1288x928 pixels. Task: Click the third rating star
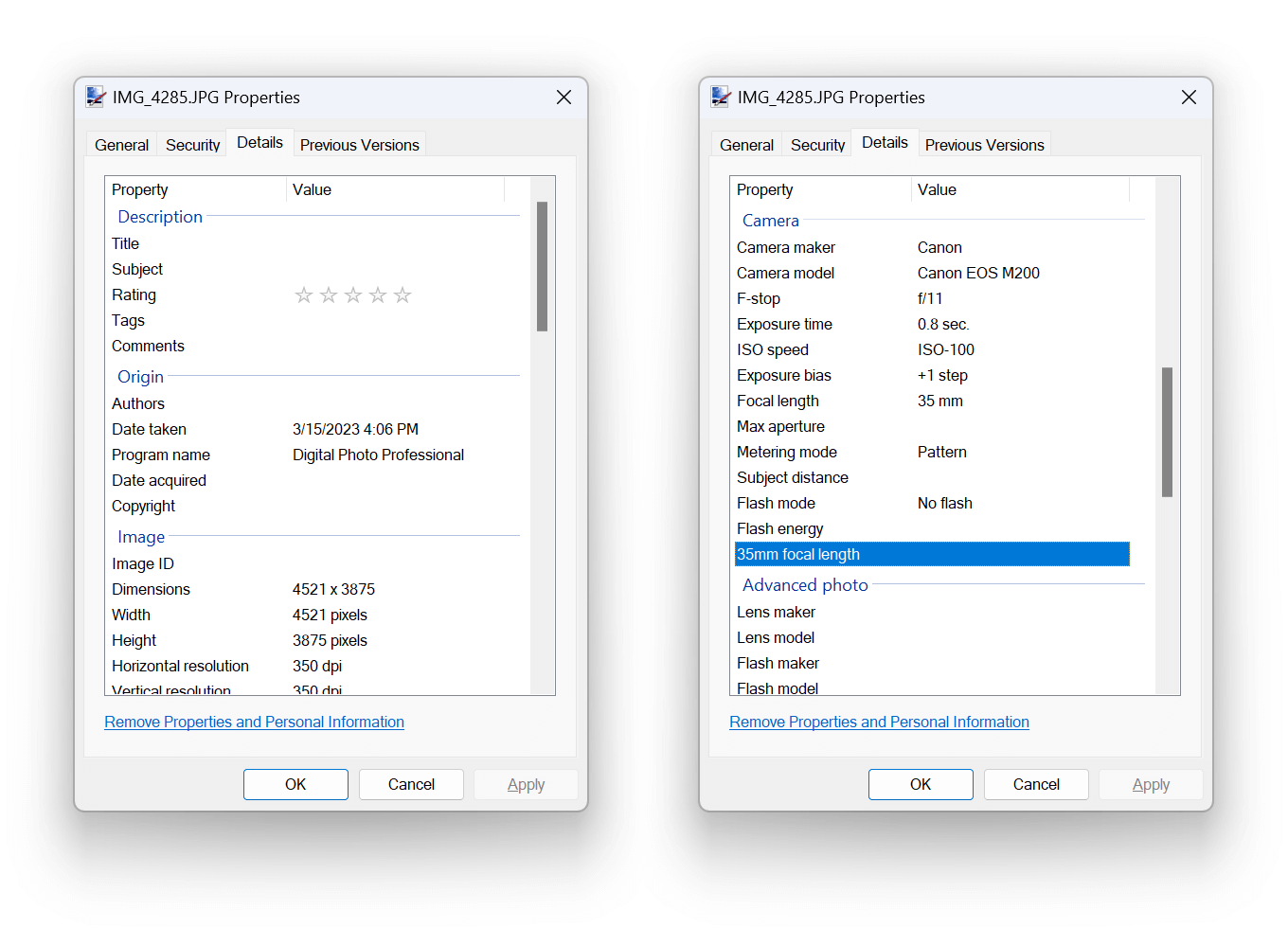pos(353,295)
